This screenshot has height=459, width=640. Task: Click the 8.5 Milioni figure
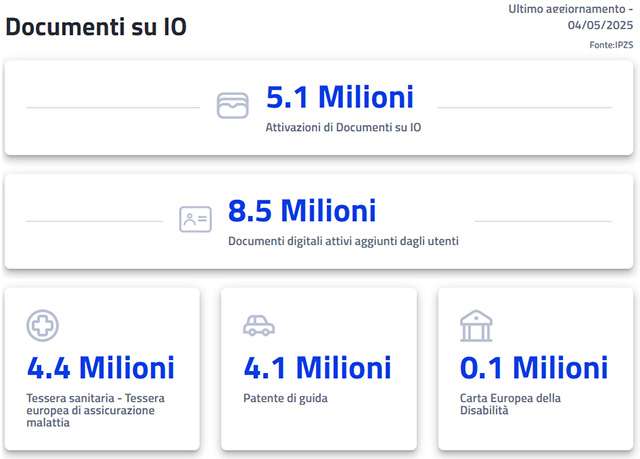coord(302,211)
